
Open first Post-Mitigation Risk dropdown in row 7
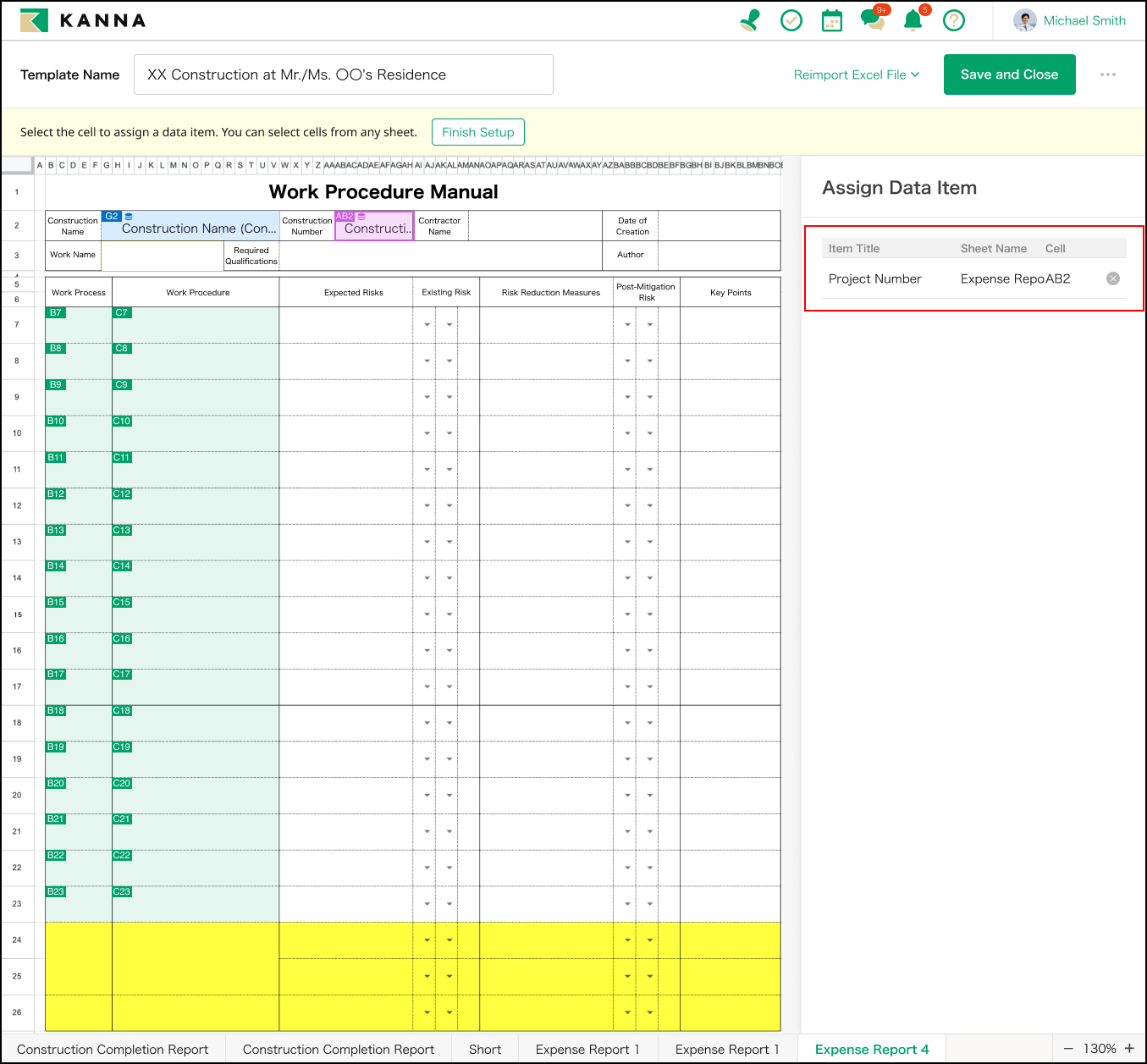[x=627, y=325]
